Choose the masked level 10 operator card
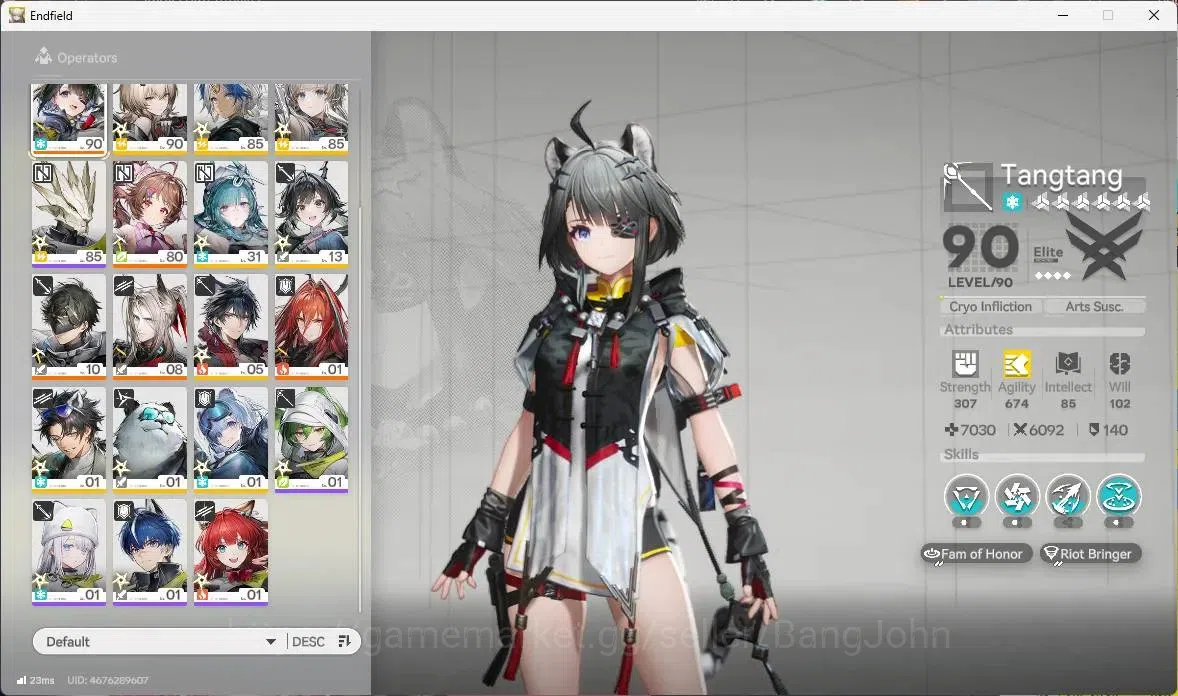Image resolution: width=1178 pixels, height=696 pixels. point(68,326)
